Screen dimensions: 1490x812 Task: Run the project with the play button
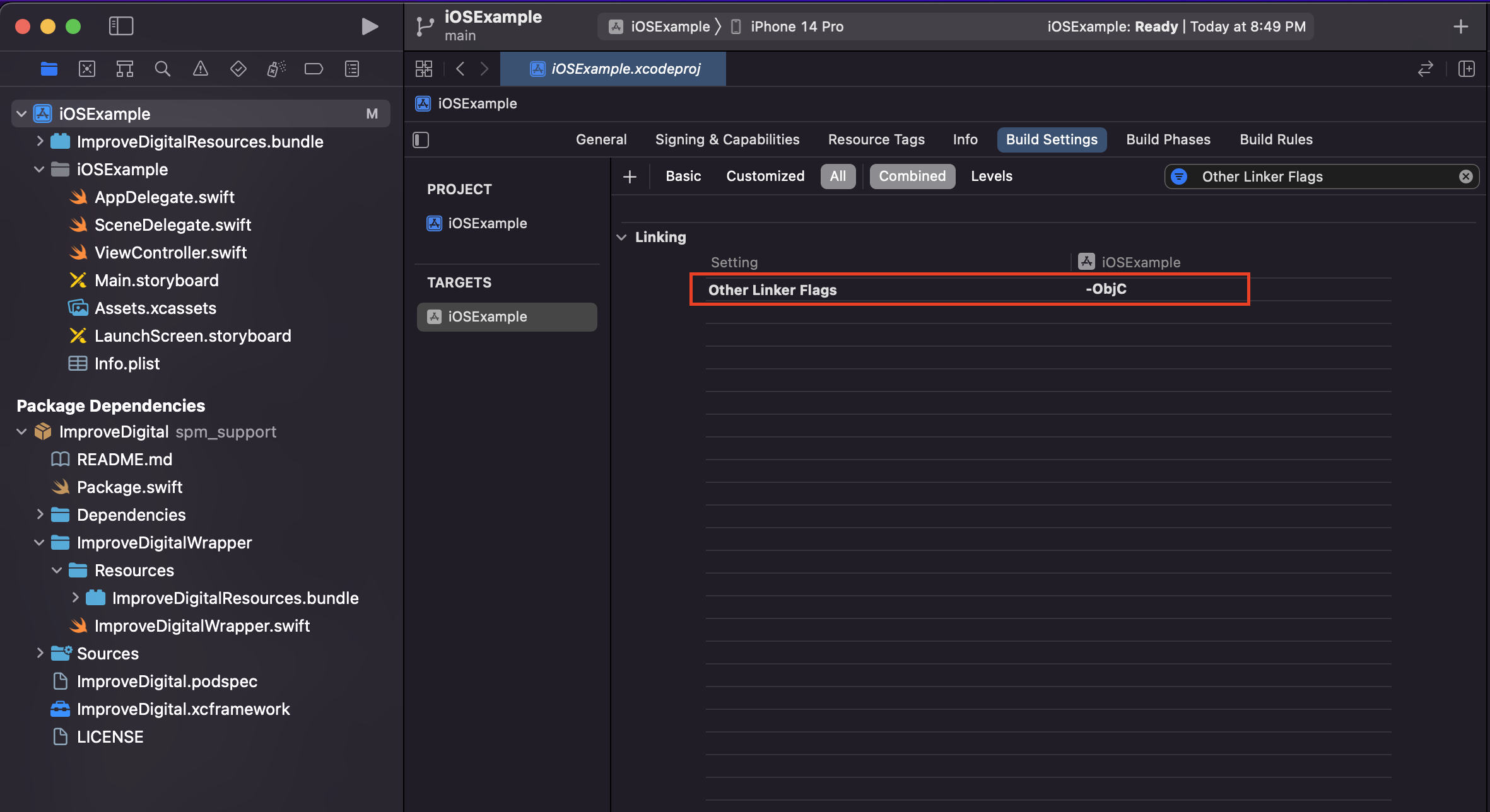point(370,26)
